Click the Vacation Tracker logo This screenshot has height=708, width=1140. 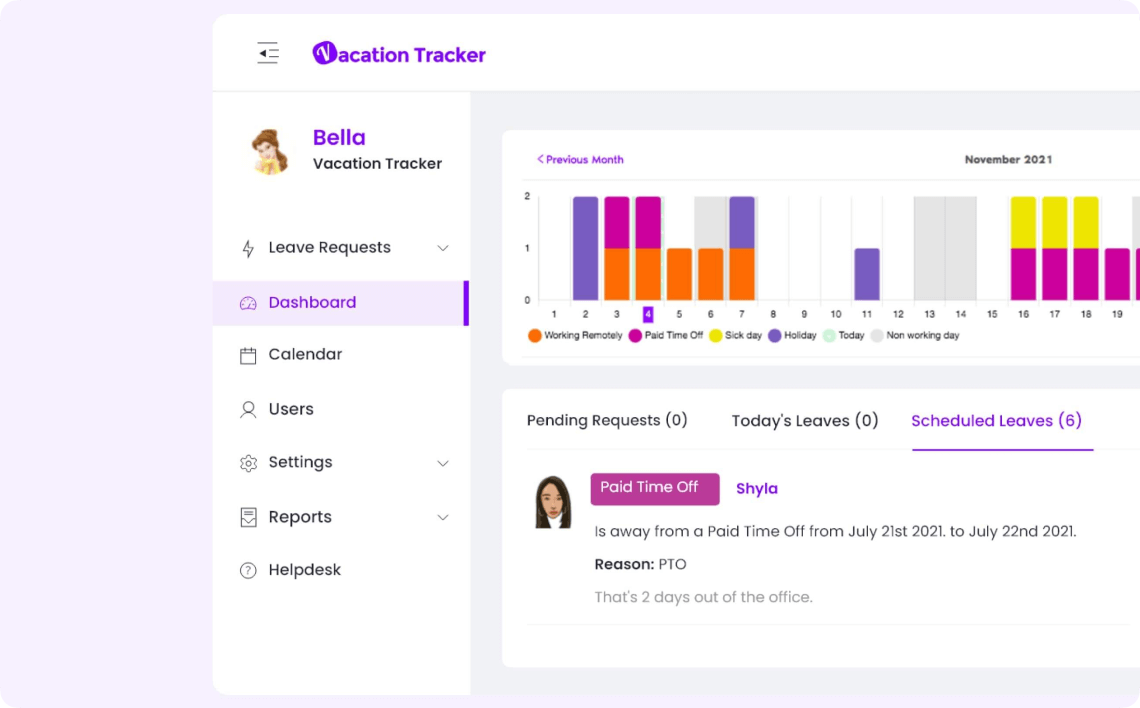point(399,53)
